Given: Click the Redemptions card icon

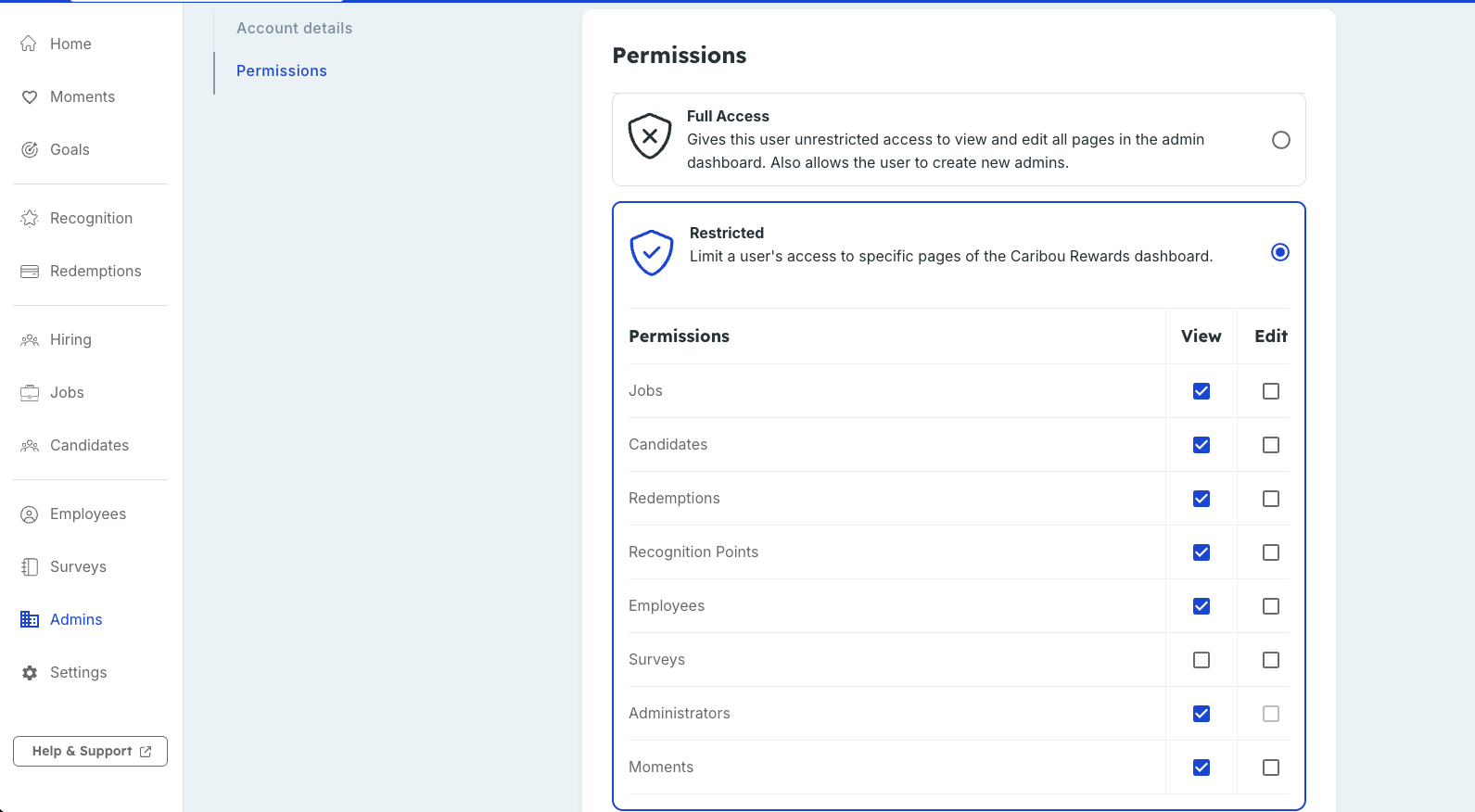Looking at the screenshot, I should coord(30,272).
